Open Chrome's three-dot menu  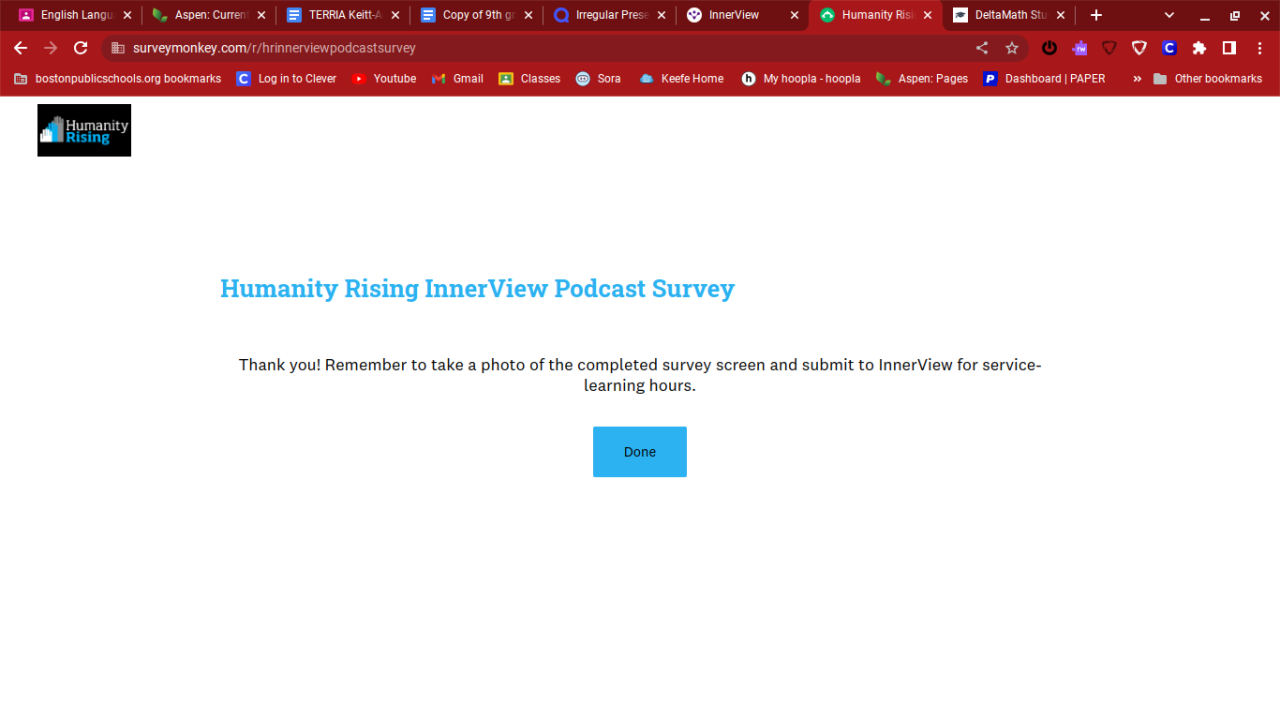tap(1259, 48)
